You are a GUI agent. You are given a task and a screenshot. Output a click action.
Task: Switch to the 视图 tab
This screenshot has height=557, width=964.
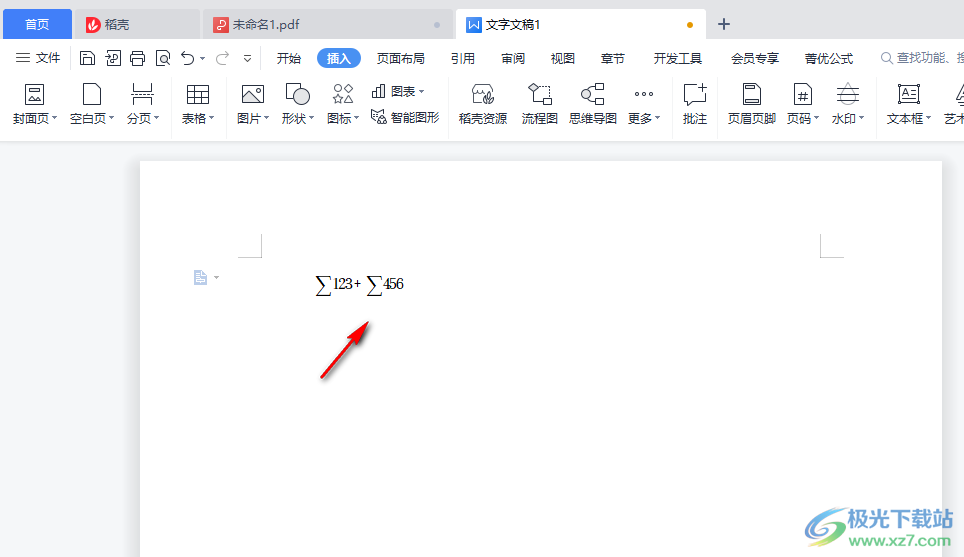tap(563, 58)
